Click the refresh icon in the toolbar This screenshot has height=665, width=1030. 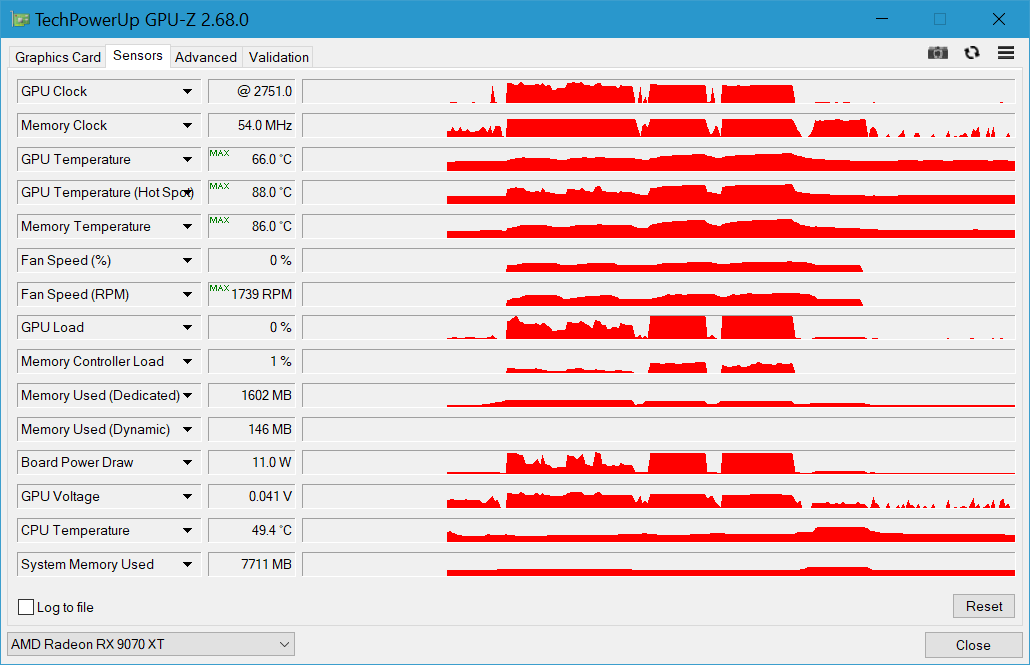click(972, 53)
